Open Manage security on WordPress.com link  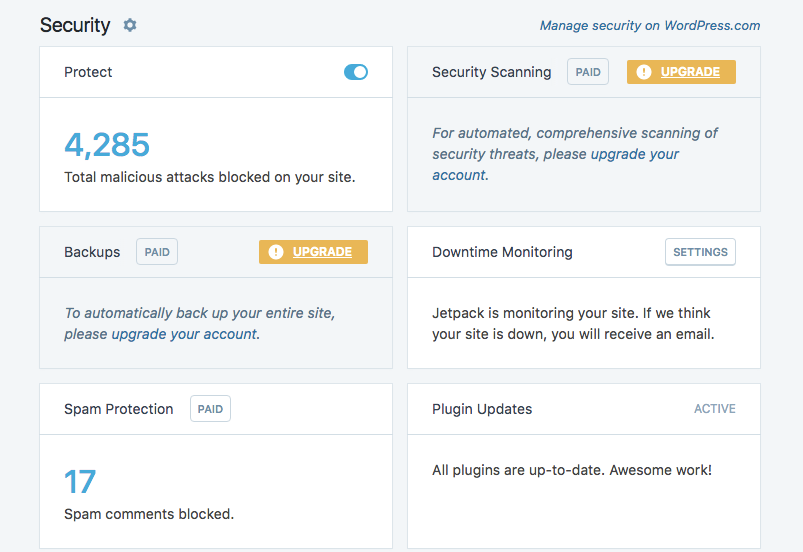pos(650,26)
